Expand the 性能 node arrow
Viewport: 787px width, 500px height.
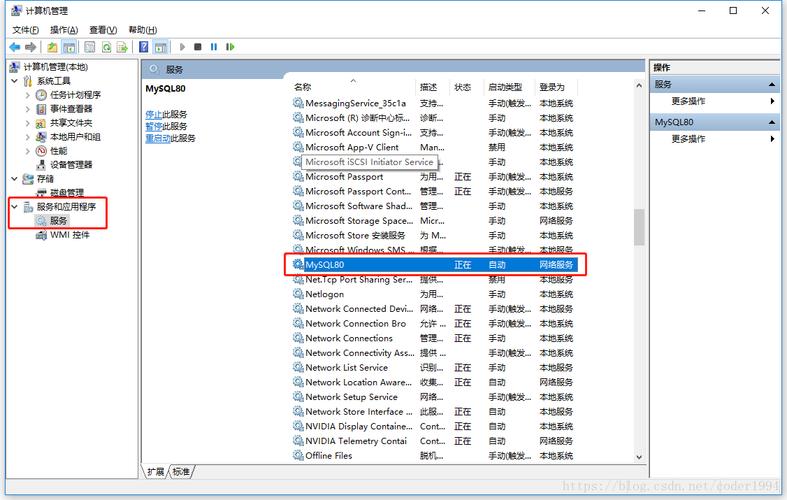(28, 151)
